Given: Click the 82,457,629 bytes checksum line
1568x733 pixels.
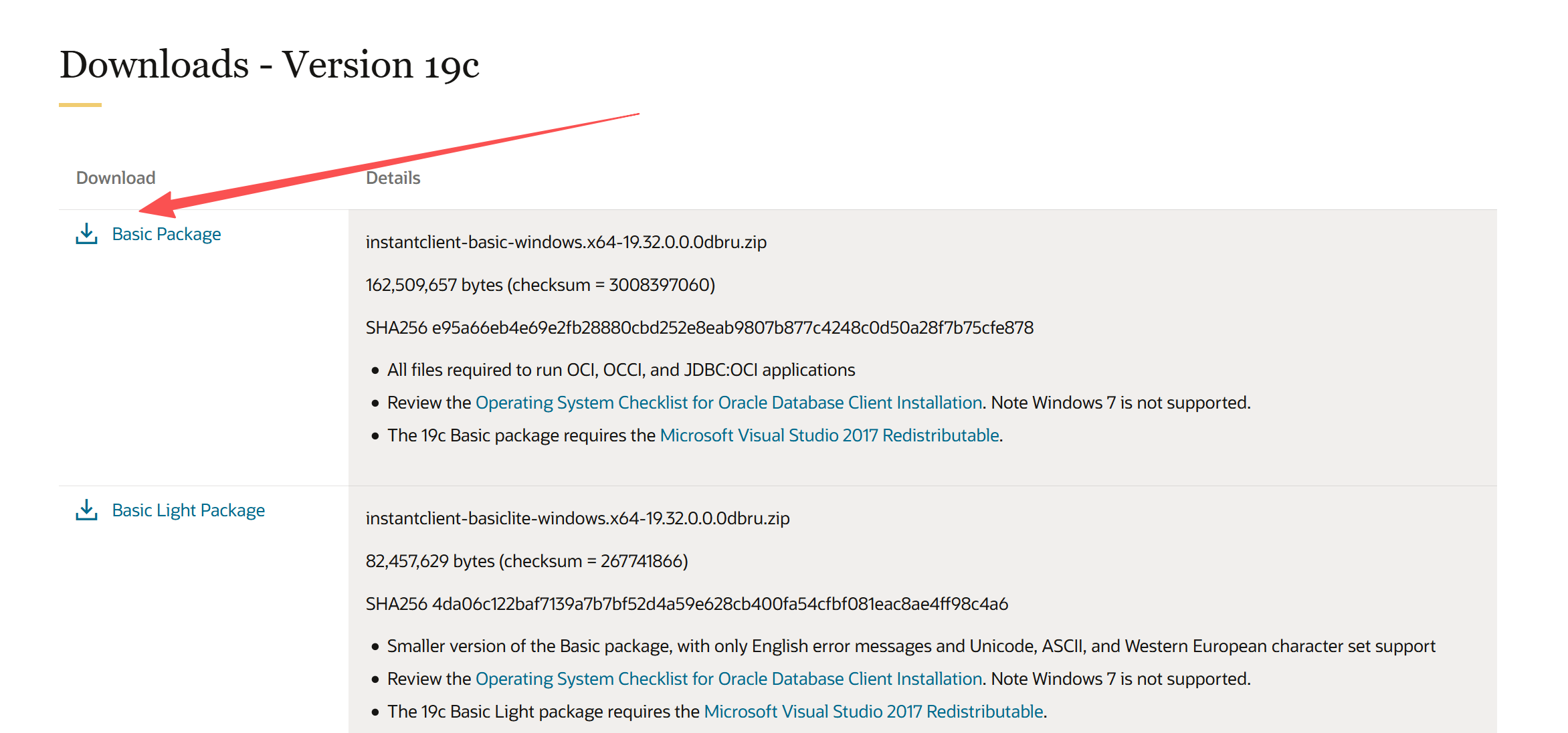Looking at the screenshot, I should click(527, 561).
